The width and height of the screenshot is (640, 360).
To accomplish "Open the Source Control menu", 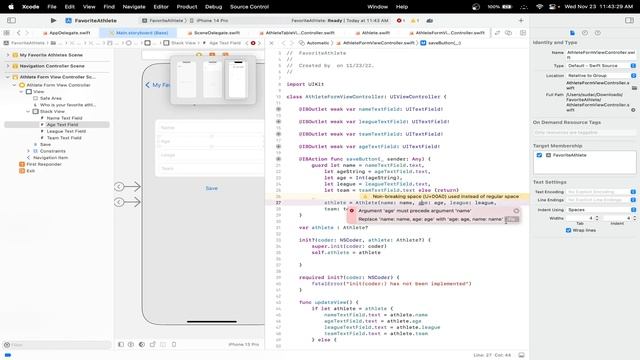I will pos(249,7).
